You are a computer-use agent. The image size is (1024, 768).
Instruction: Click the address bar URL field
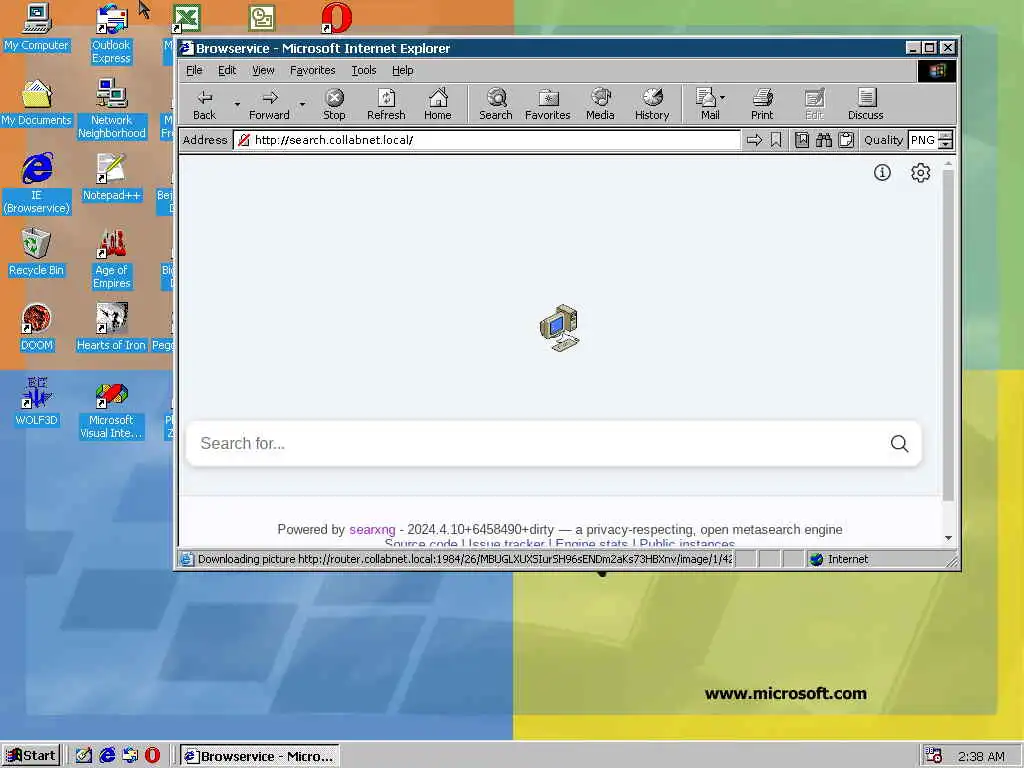487,140
